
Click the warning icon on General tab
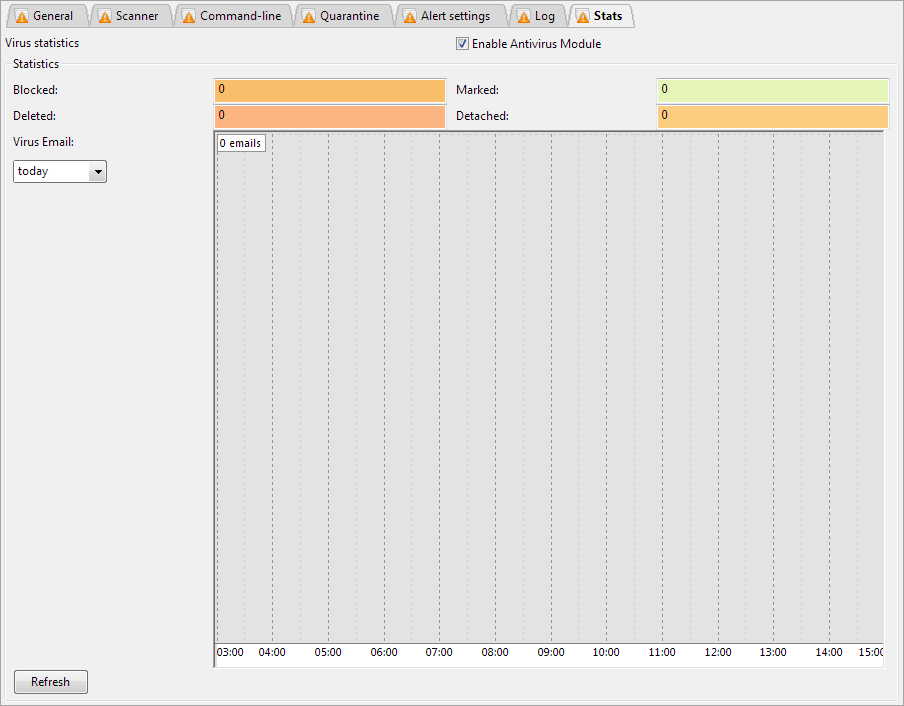(x=22, y=17)
